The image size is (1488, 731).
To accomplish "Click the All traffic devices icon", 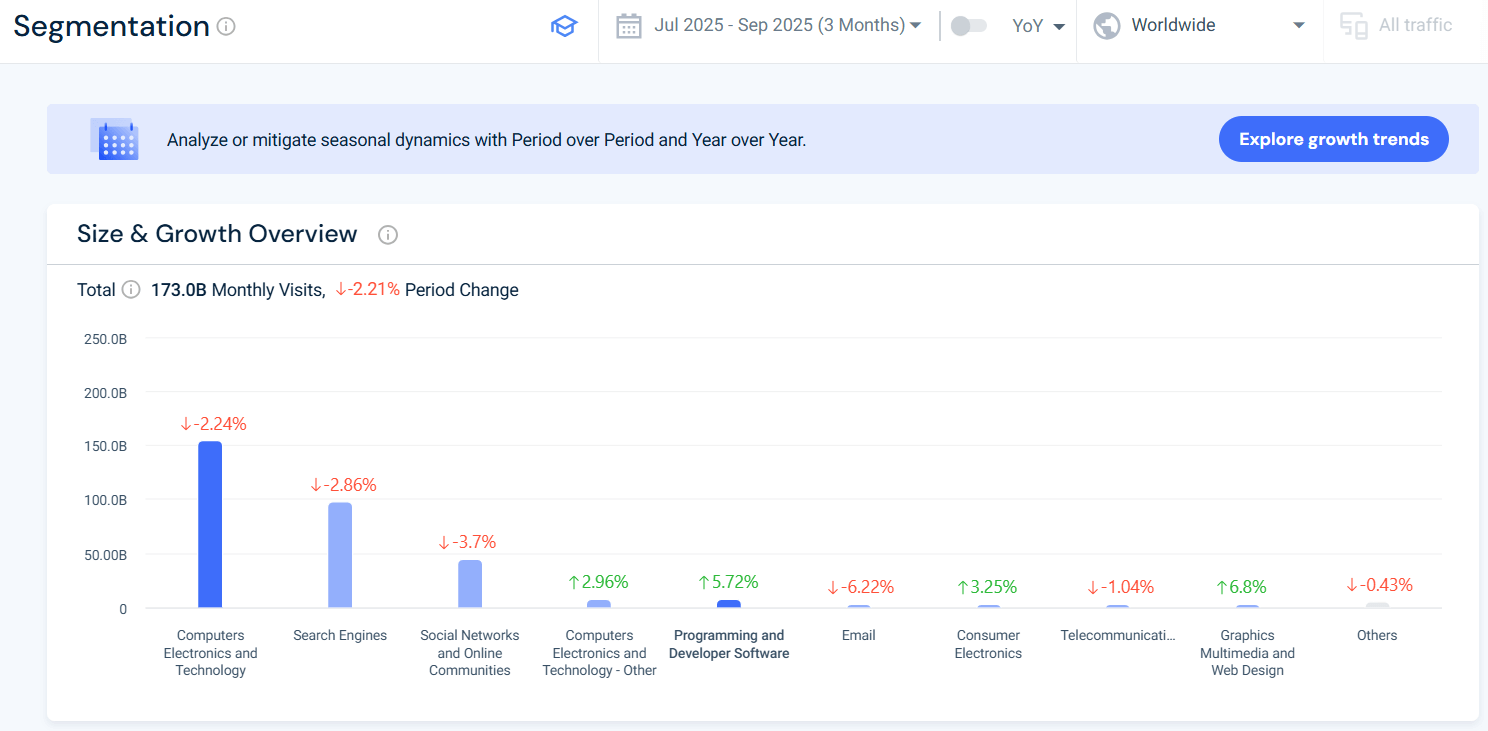I will (1353, 26).
